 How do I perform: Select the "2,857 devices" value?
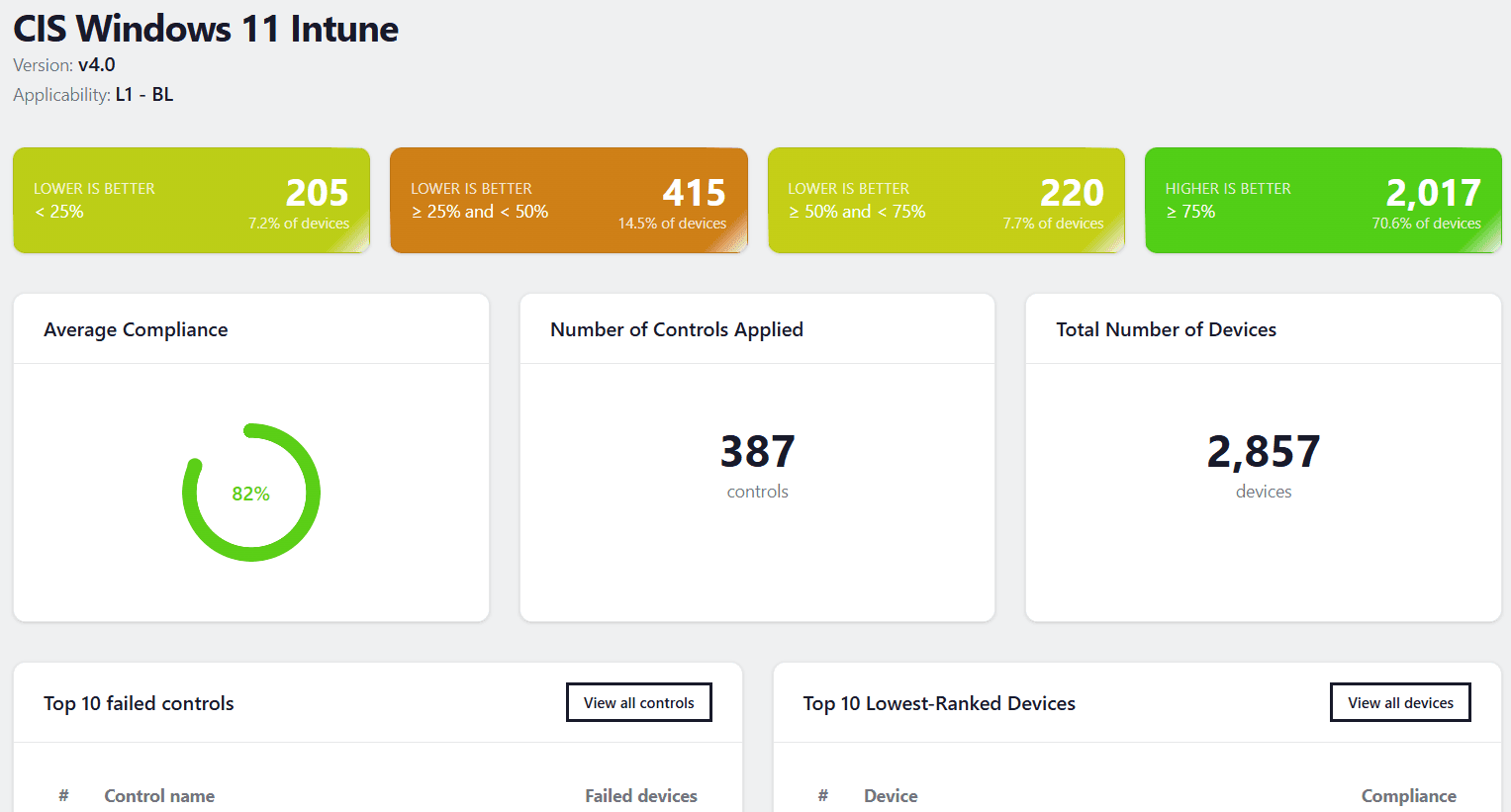[x=1263, y=463]
